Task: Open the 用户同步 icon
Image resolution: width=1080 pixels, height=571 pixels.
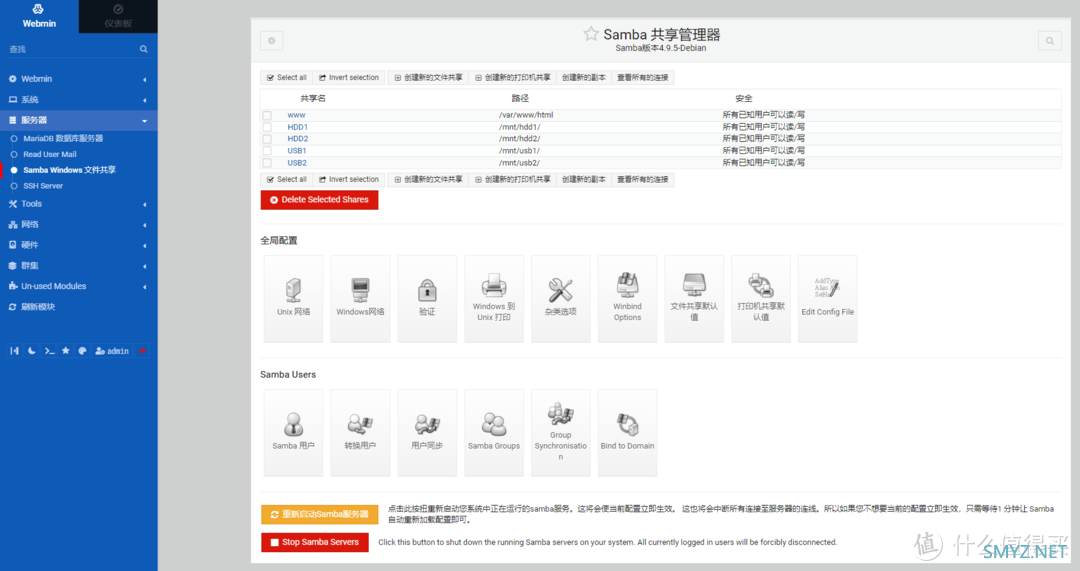Action: [427, 433]
